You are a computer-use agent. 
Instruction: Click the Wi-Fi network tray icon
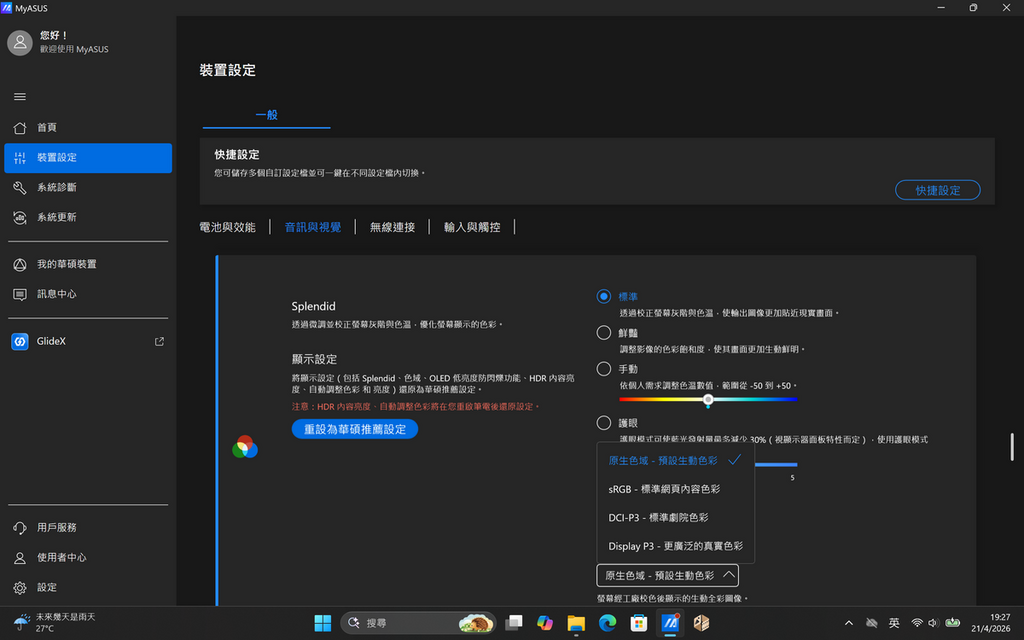(917, 623)
